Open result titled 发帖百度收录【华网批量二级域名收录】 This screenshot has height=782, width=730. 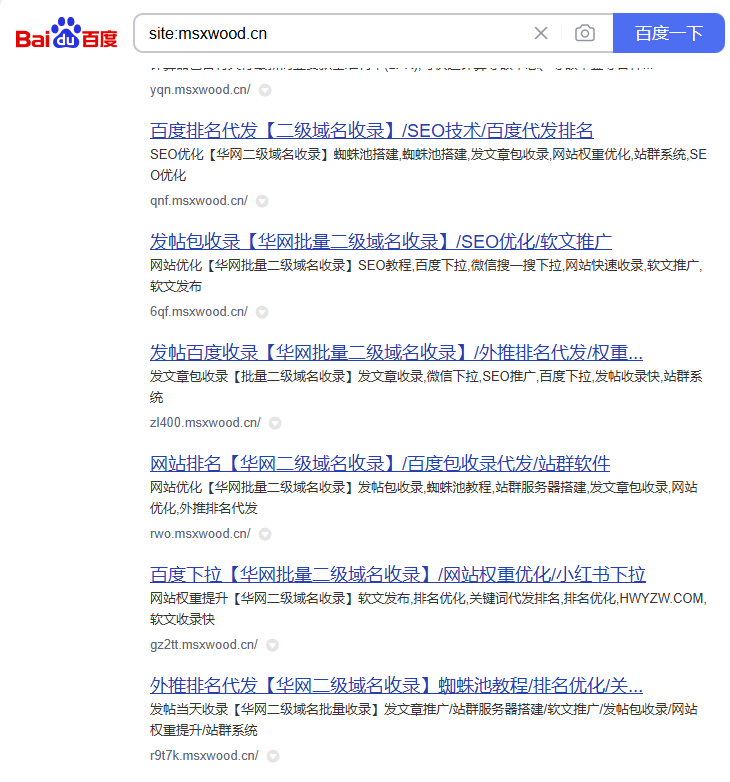coord(396,353)
